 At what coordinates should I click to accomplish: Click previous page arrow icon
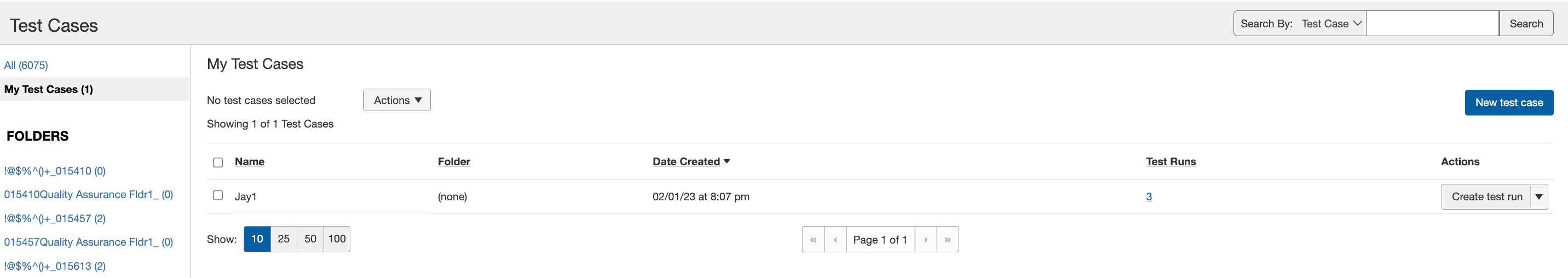pyautogui.click(x=835, y=240)
